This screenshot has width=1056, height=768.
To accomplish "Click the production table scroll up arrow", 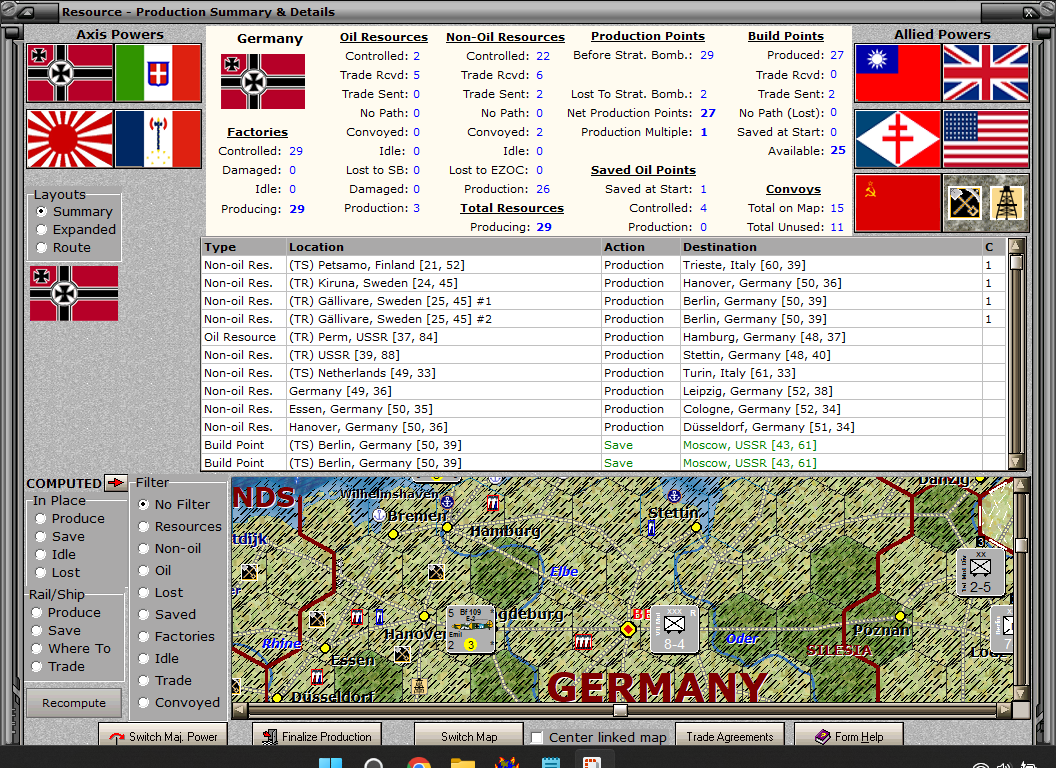I will pyautogui.click(x=1016, y=246).
